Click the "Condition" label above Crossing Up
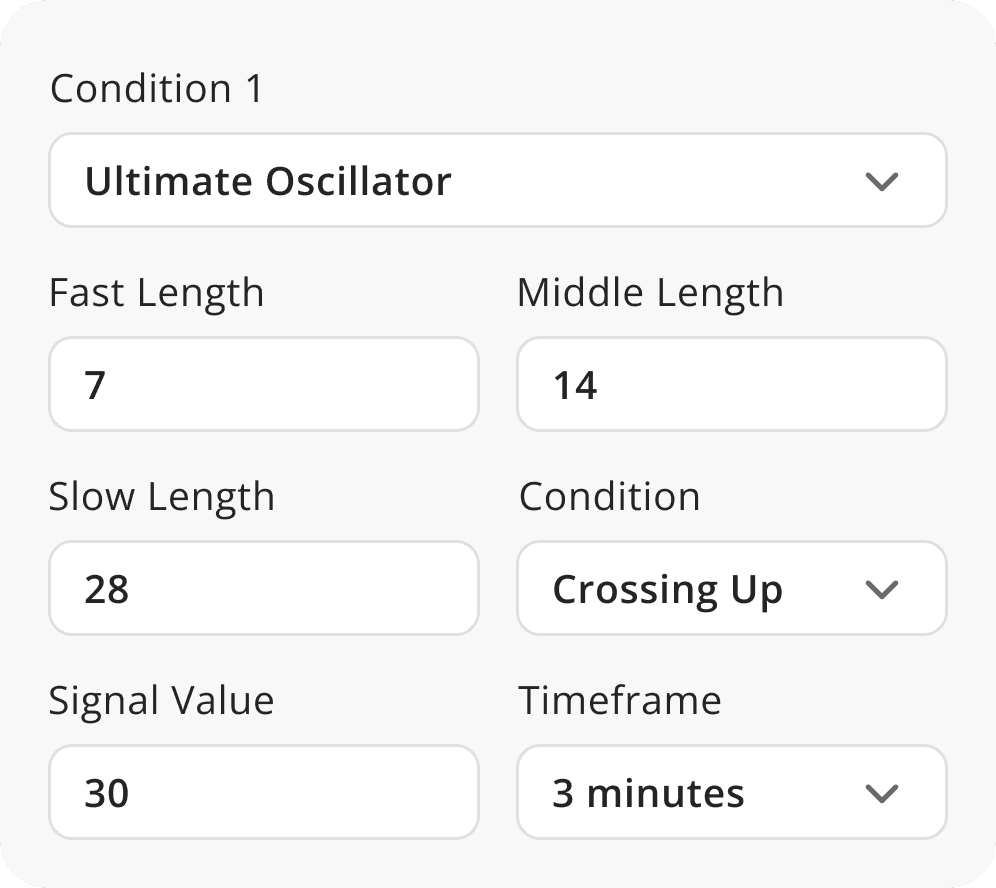This screenshot has height=888, width=996. (x=609, y=497)
